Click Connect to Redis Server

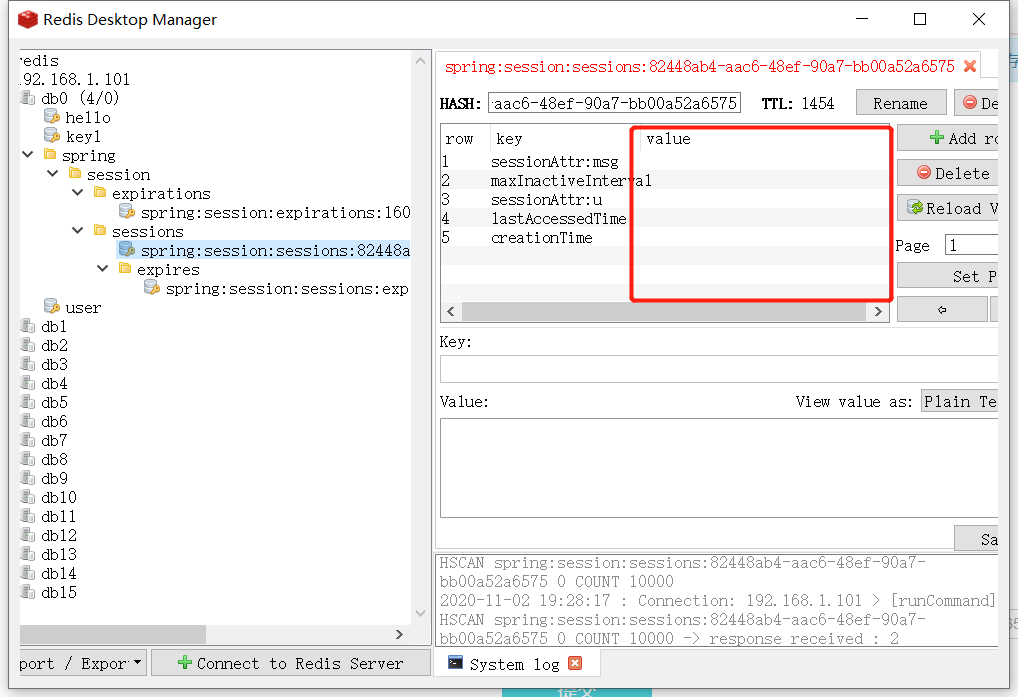(x=291, y=663)
